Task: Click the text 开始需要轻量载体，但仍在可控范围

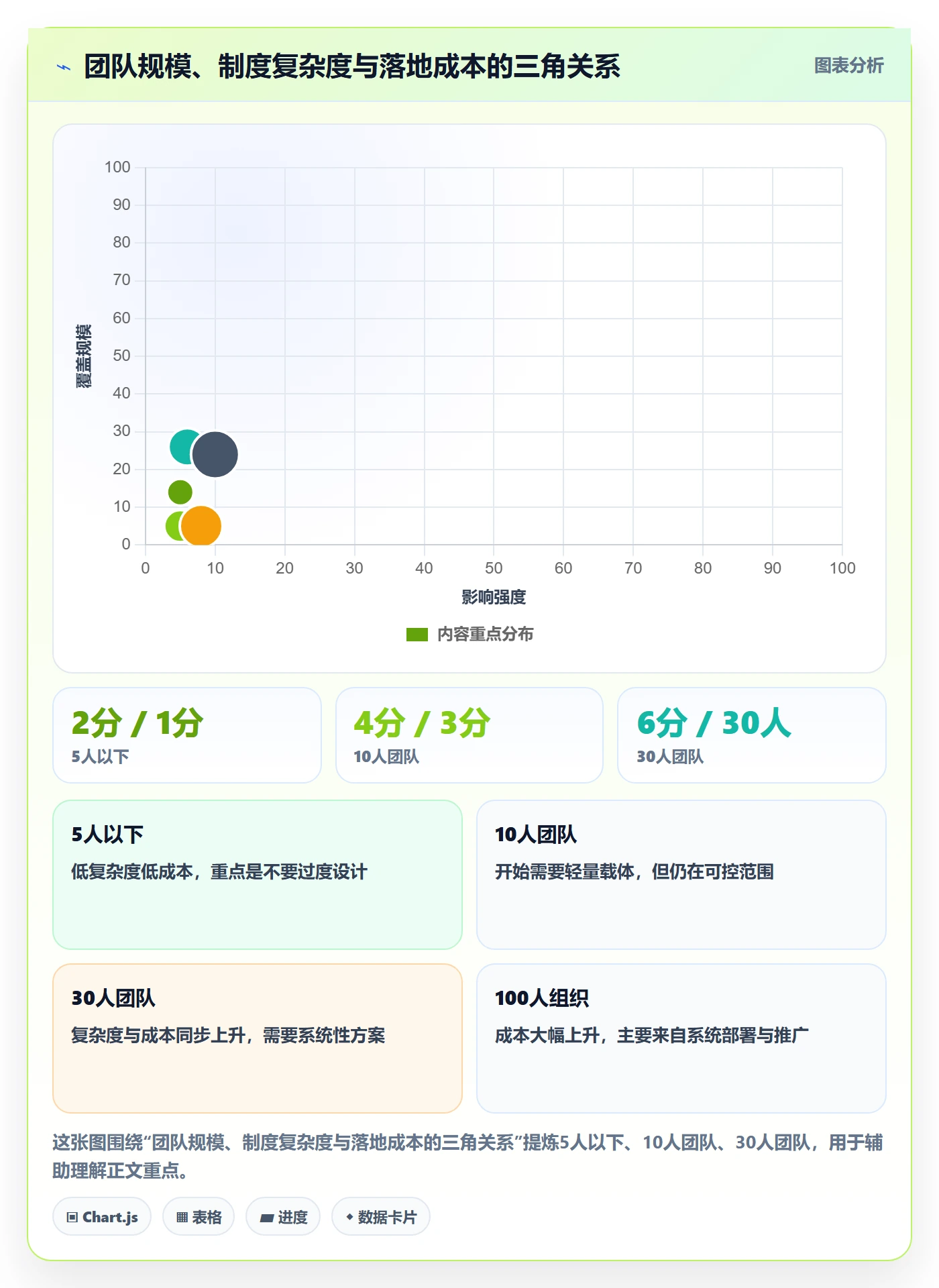Action: (634, 872)
